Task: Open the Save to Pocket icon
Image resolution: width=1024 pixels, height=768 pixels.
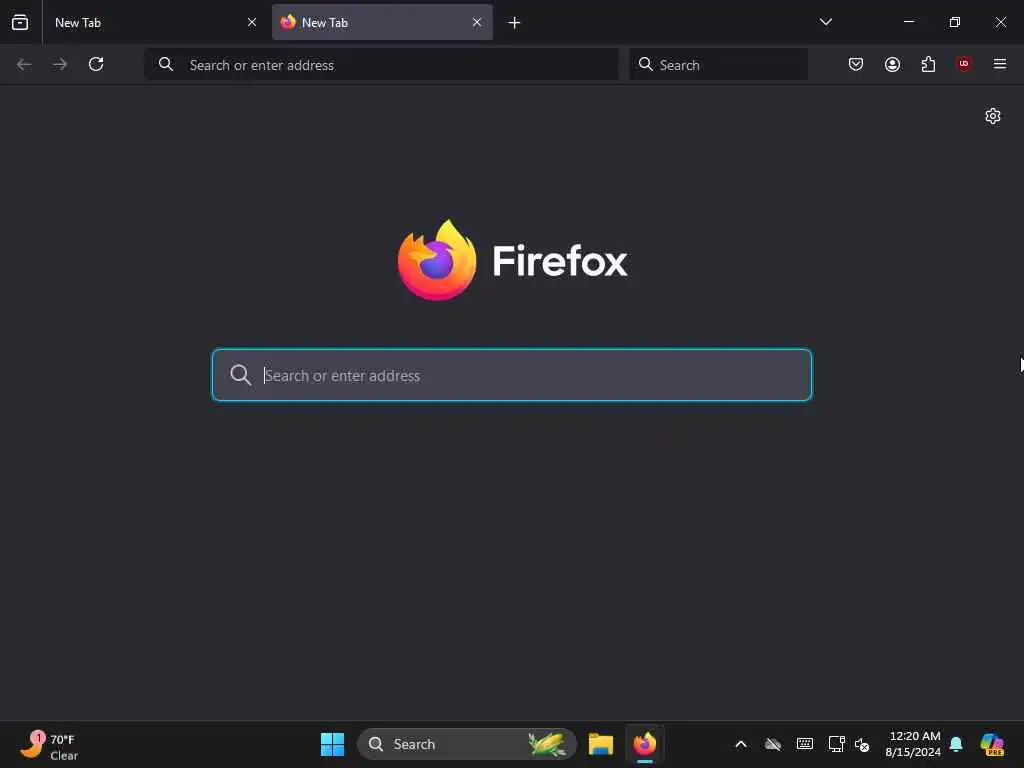Action: pyautogui.click(x=856, y=64)
